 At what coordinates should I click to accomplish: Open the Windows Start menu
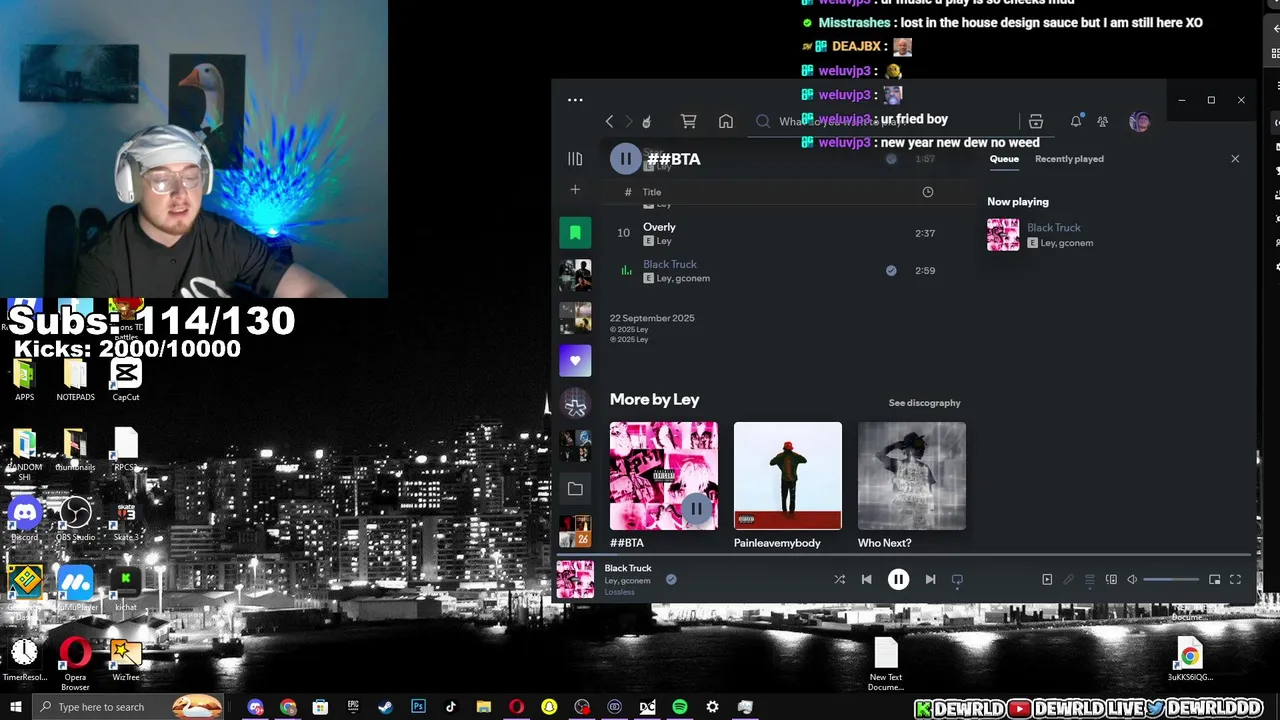pos(15,707)
